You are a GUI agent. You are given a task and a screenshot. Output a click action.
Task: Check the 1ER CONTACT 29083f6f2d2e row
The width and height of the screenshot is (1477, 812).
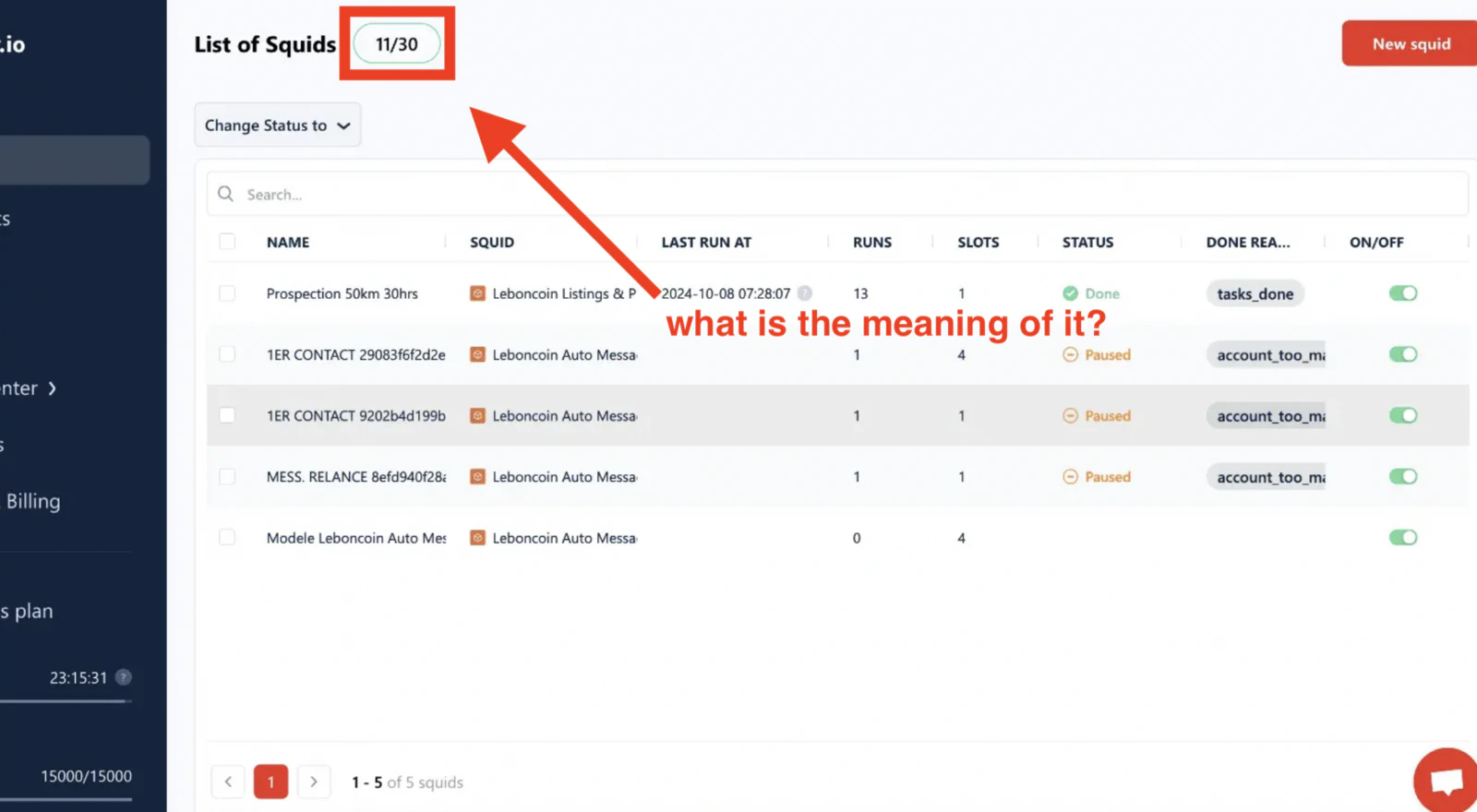click(227, 354)
